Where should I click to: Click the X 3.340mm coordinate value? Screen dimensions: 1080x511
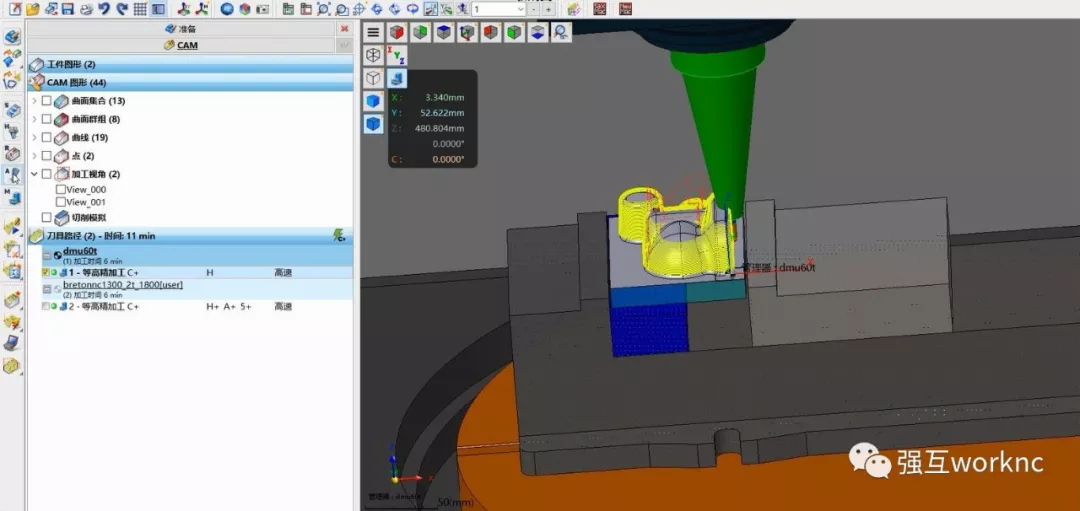click(x=444, y=97)
